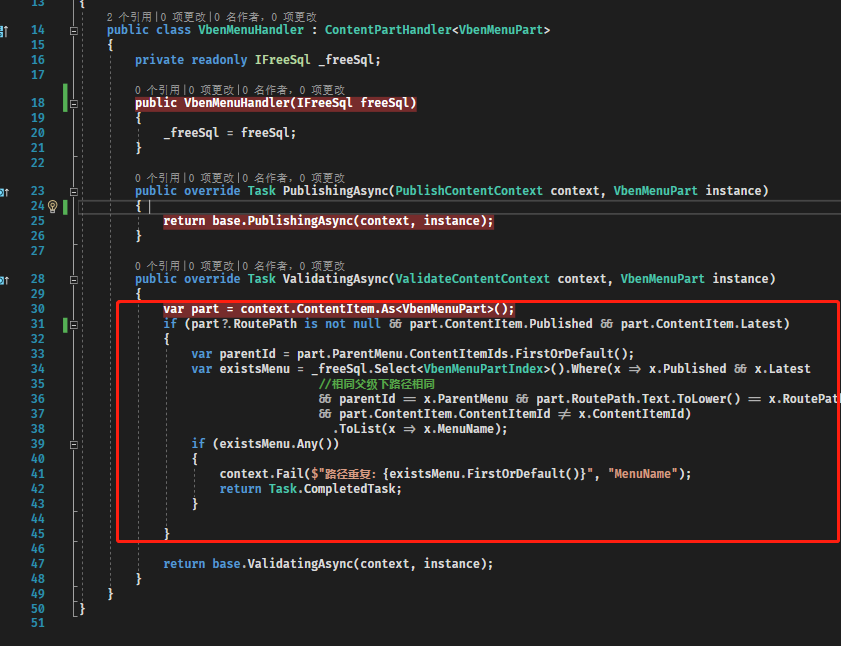Click 'base.ValidatingAsync' call on line 47
This screenshot has height=646, width=841.
tap(283, 564)
